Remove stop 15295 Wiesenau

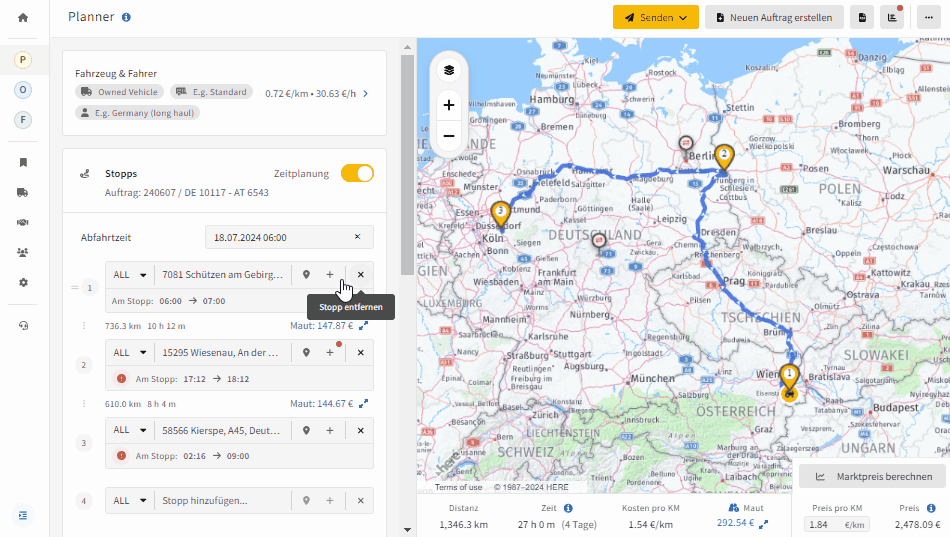(360, 352)
